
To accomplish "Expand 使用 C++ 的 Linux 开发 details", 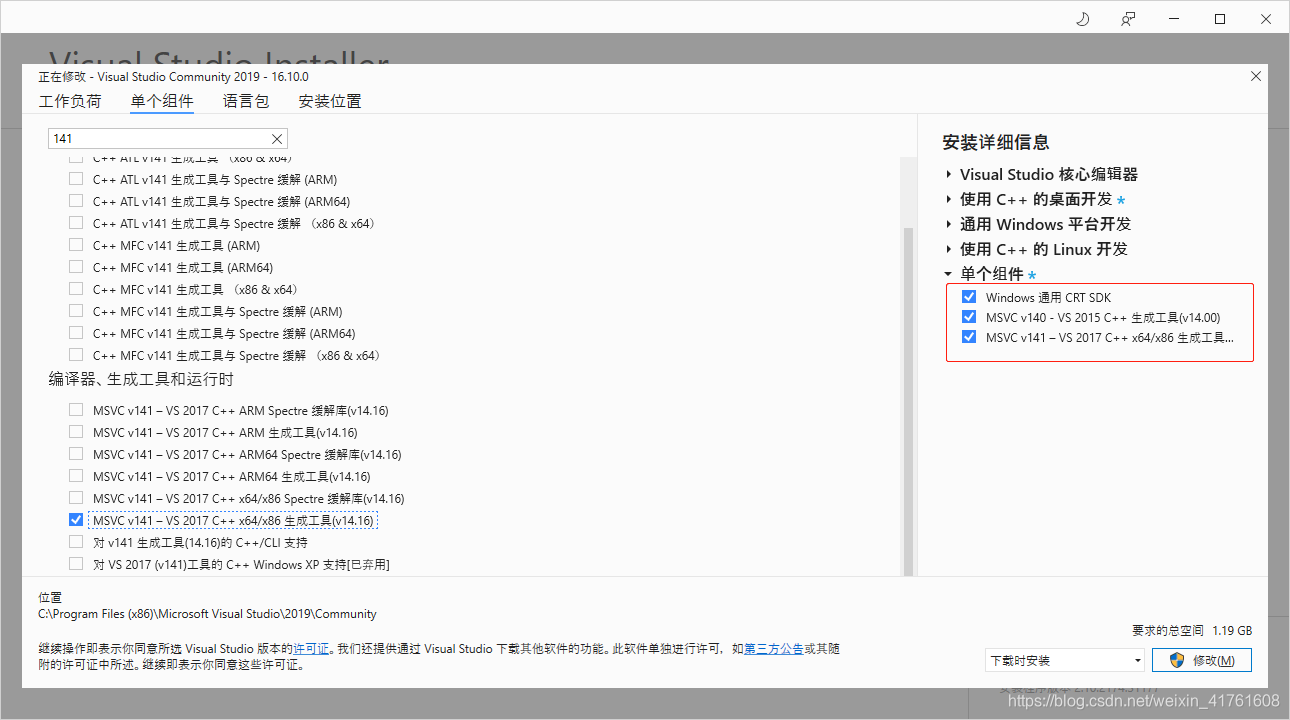I will [x=948, y=249].
